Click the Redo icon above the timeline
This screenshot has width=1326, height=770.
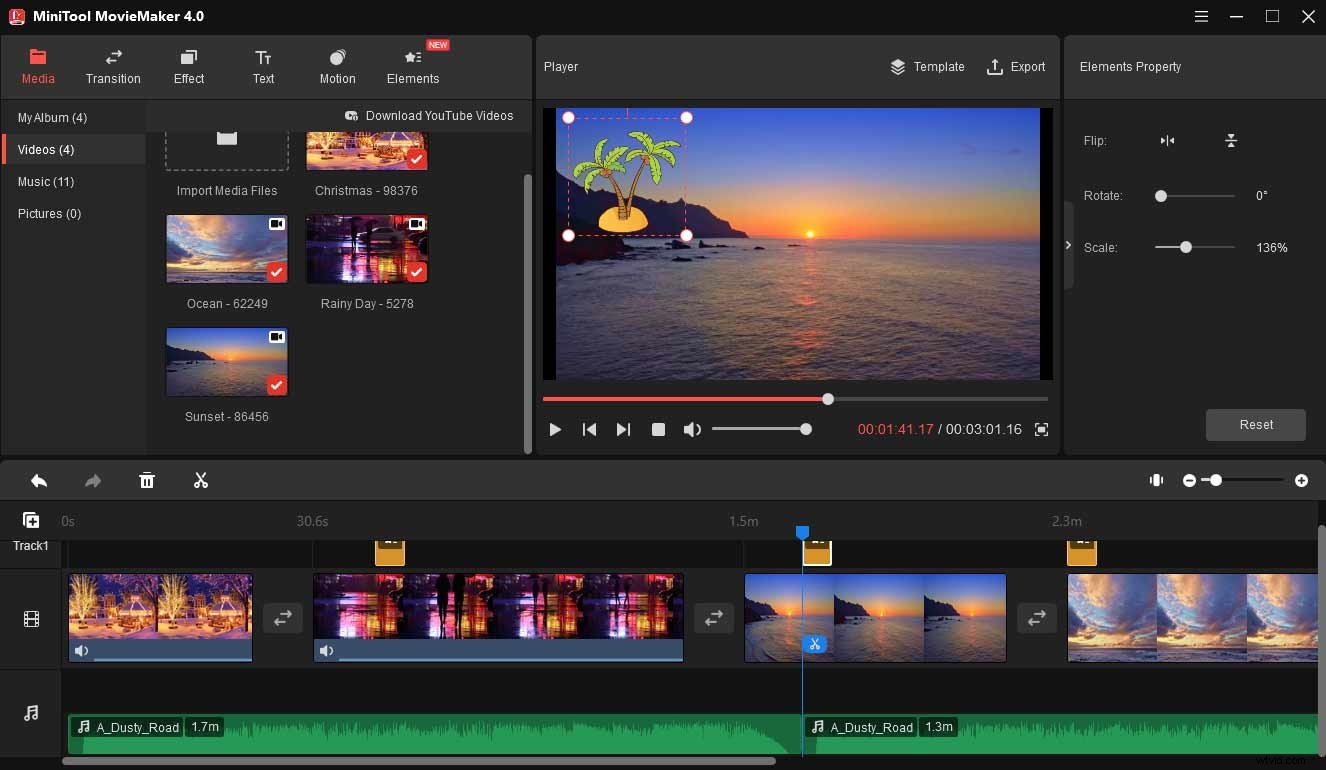pyautogui.click(x=93, y=480)
